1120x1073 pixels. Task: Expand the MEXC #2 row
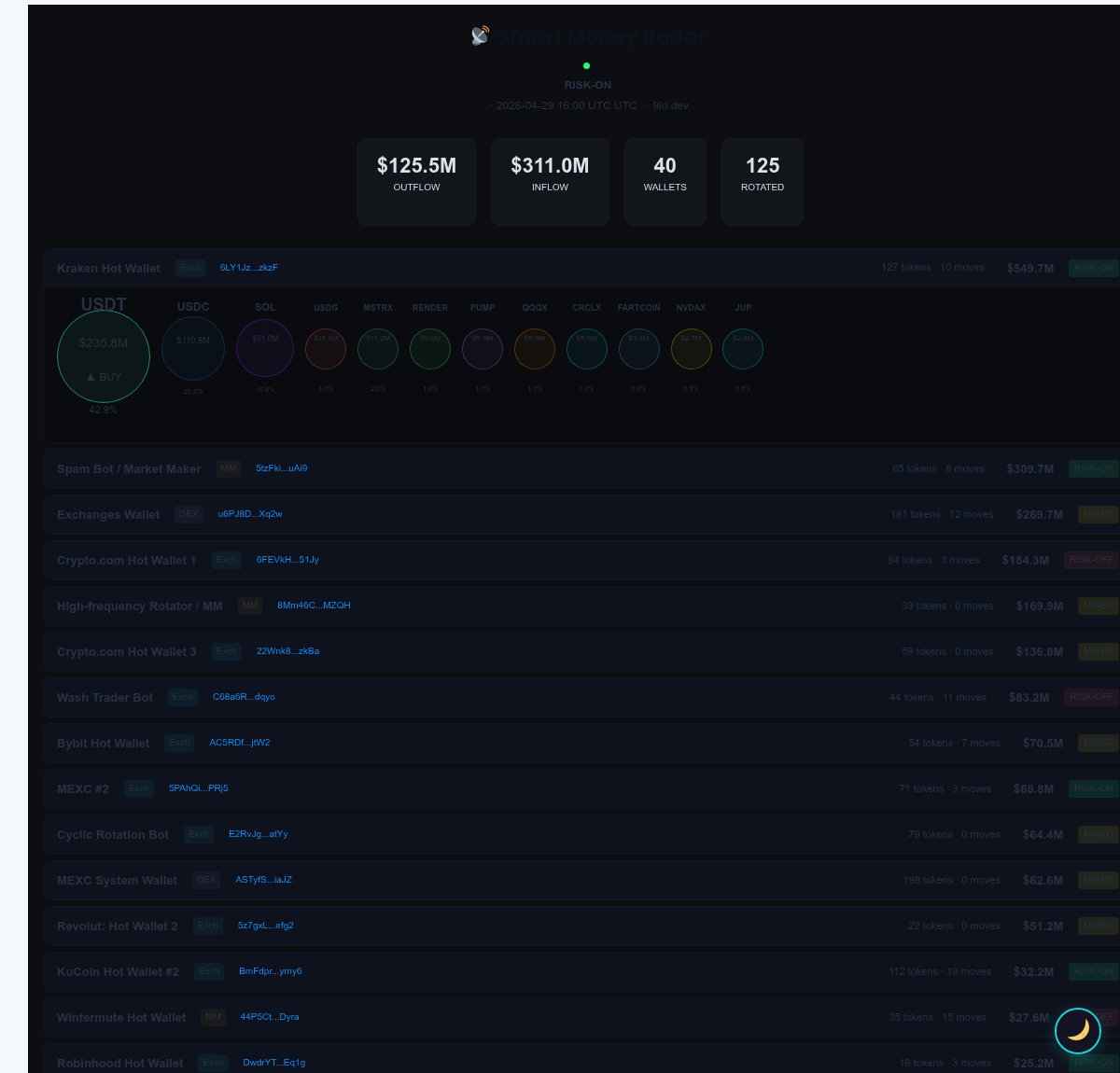[x=581, y=788]
